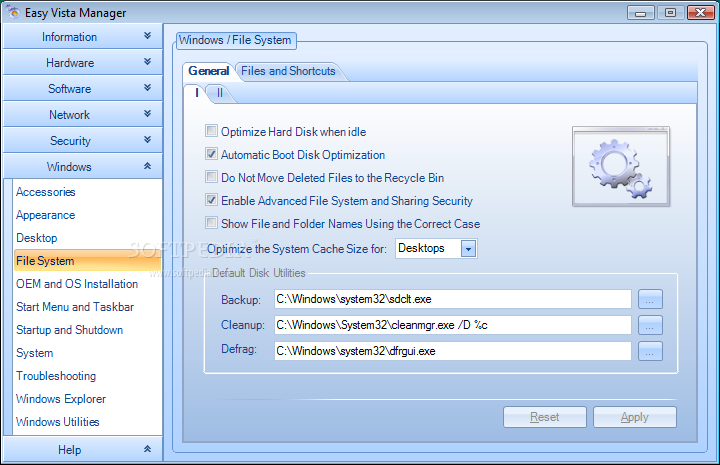Image resolution: width=720 pixels, height=465 pixels.
Task: Minimize the Easy Vista Manager window
Action: [x=641, y=13]
